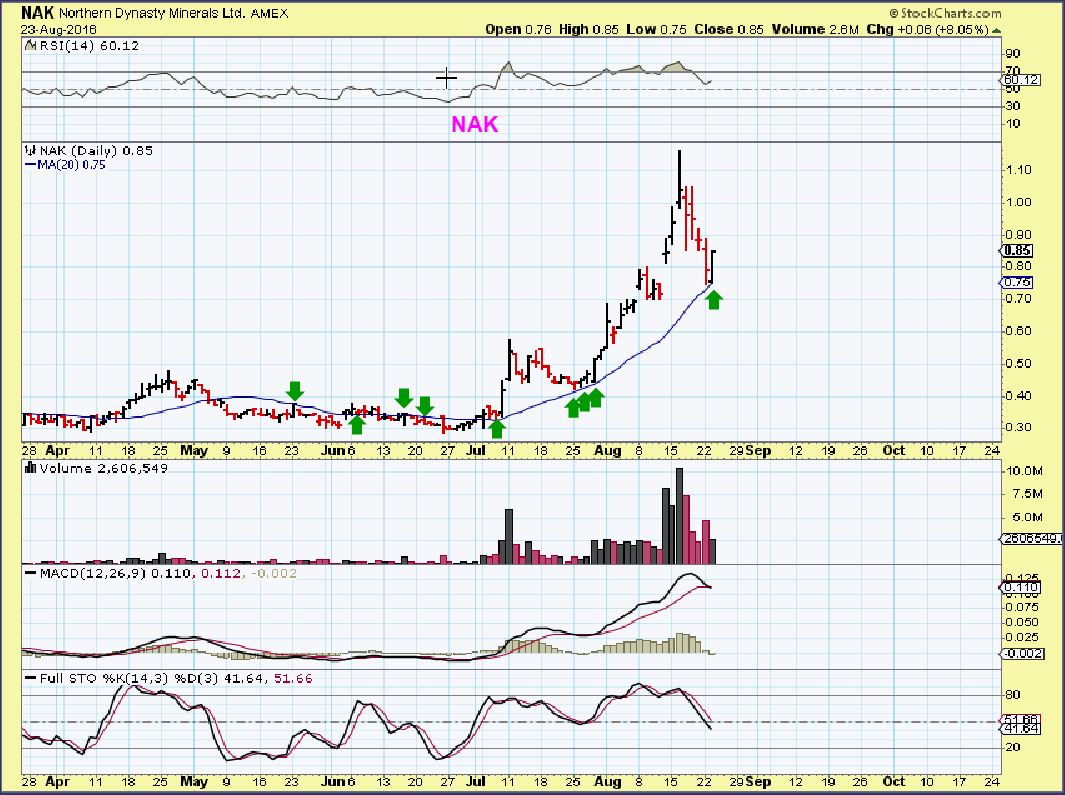This screenshot has height=795, width=1065.
Task: Click the MACD(12,26,9) label text
Action: coord(93,573)
